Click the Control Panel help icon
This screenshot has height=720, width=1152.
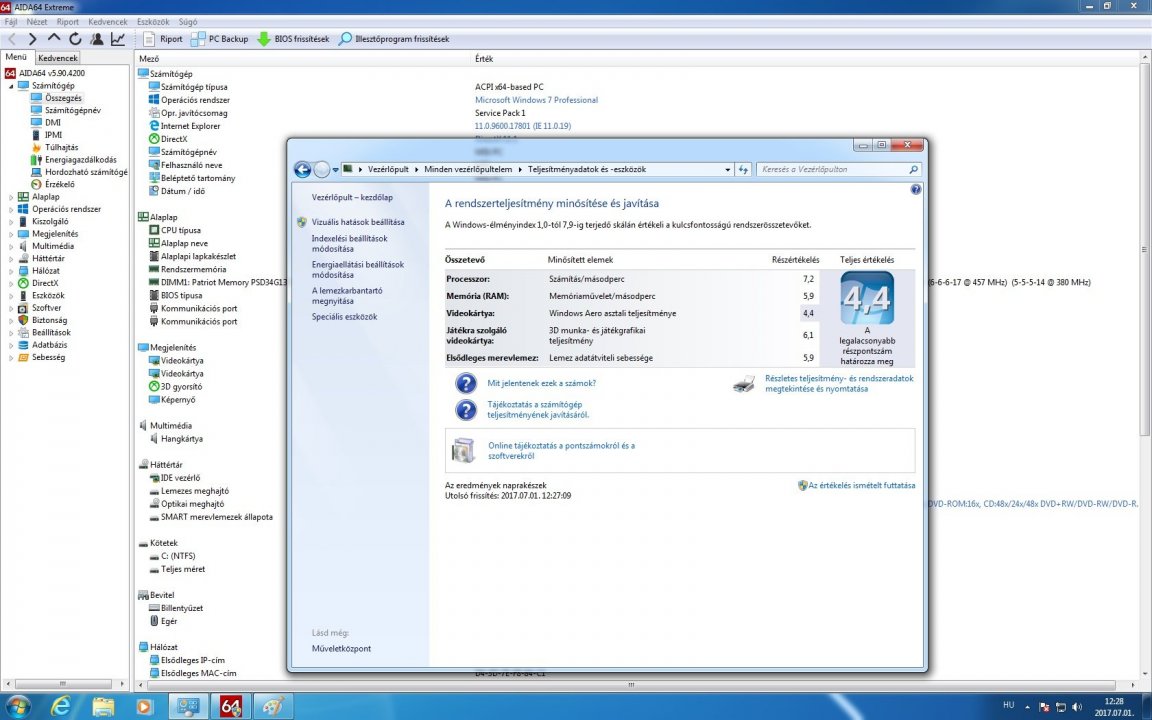[x=915, y=190]
